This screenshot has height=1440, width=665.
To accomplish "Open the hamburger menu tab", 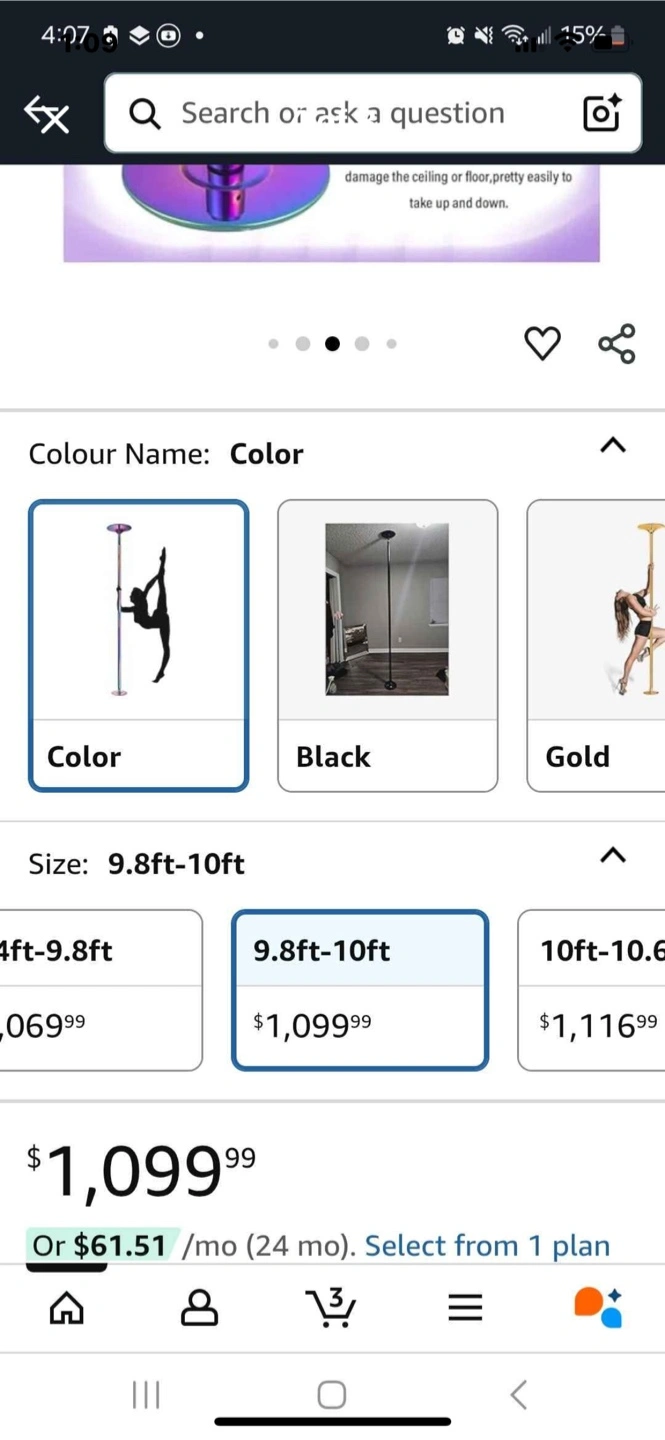I will [465, 1307].
